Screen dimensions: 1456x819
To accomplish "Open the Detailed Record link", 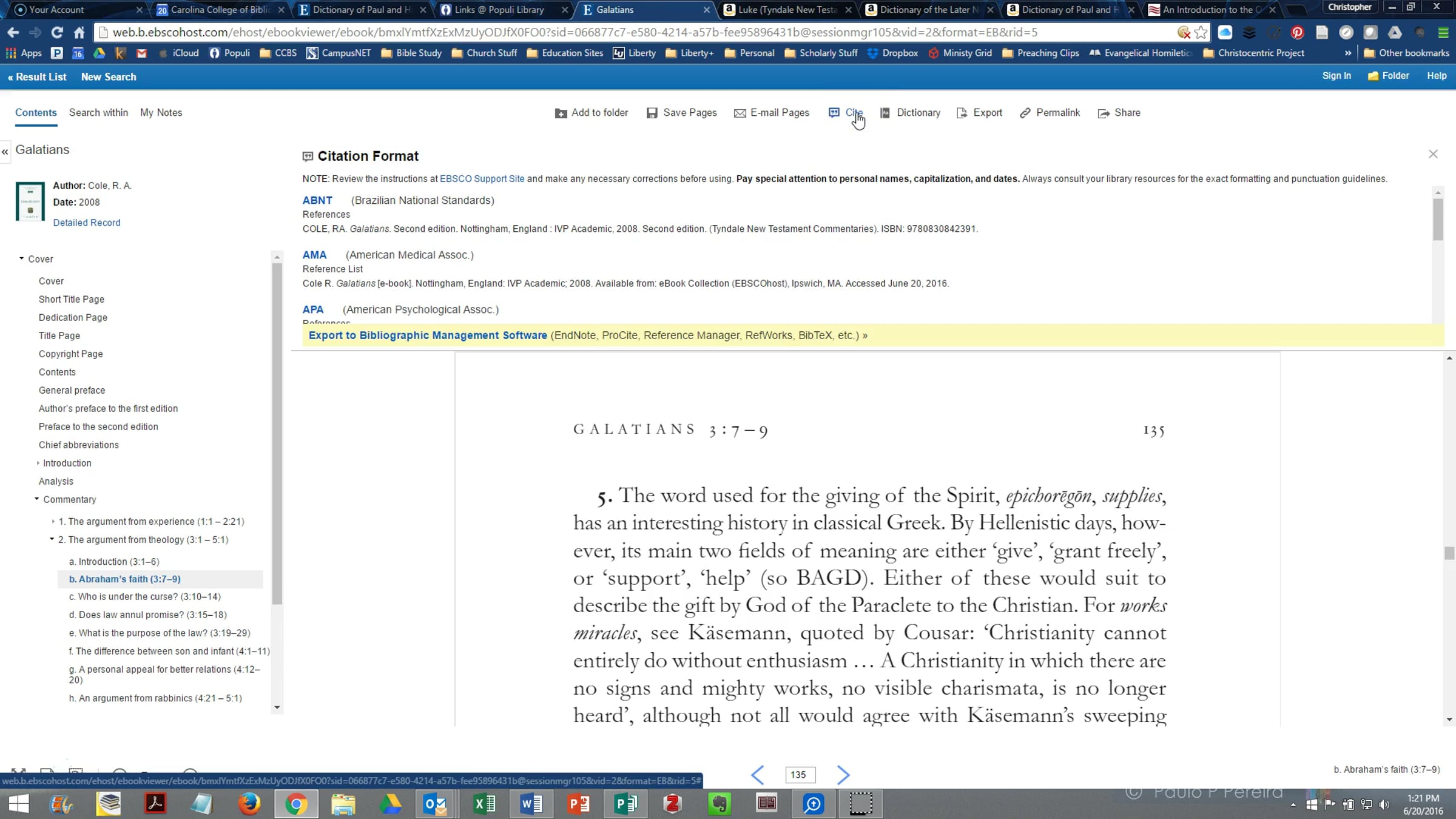I will click(87, 223).
